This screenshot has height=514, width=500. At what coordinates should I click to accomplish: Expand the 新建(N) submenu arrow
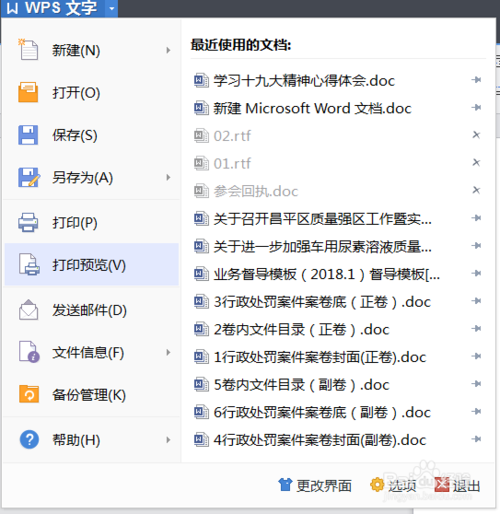168,50
